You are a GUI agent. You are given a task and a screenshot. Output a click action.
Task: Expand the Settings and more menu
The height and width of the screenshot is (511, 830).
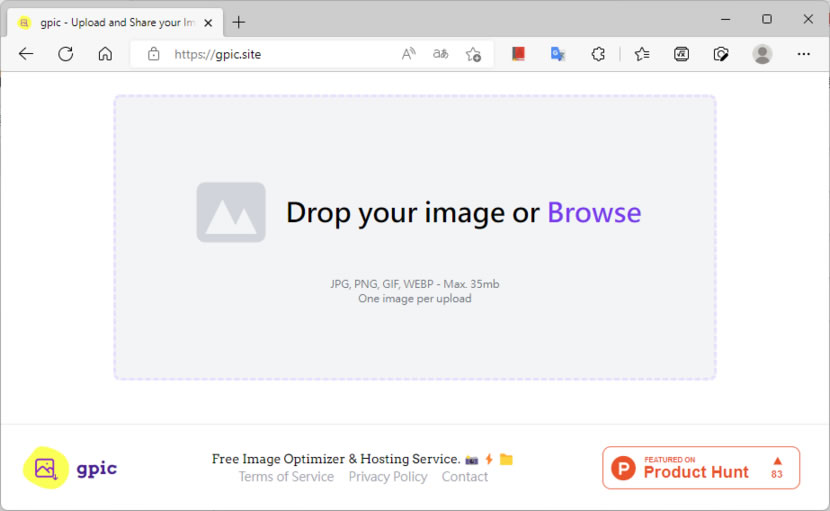(804, 54)
